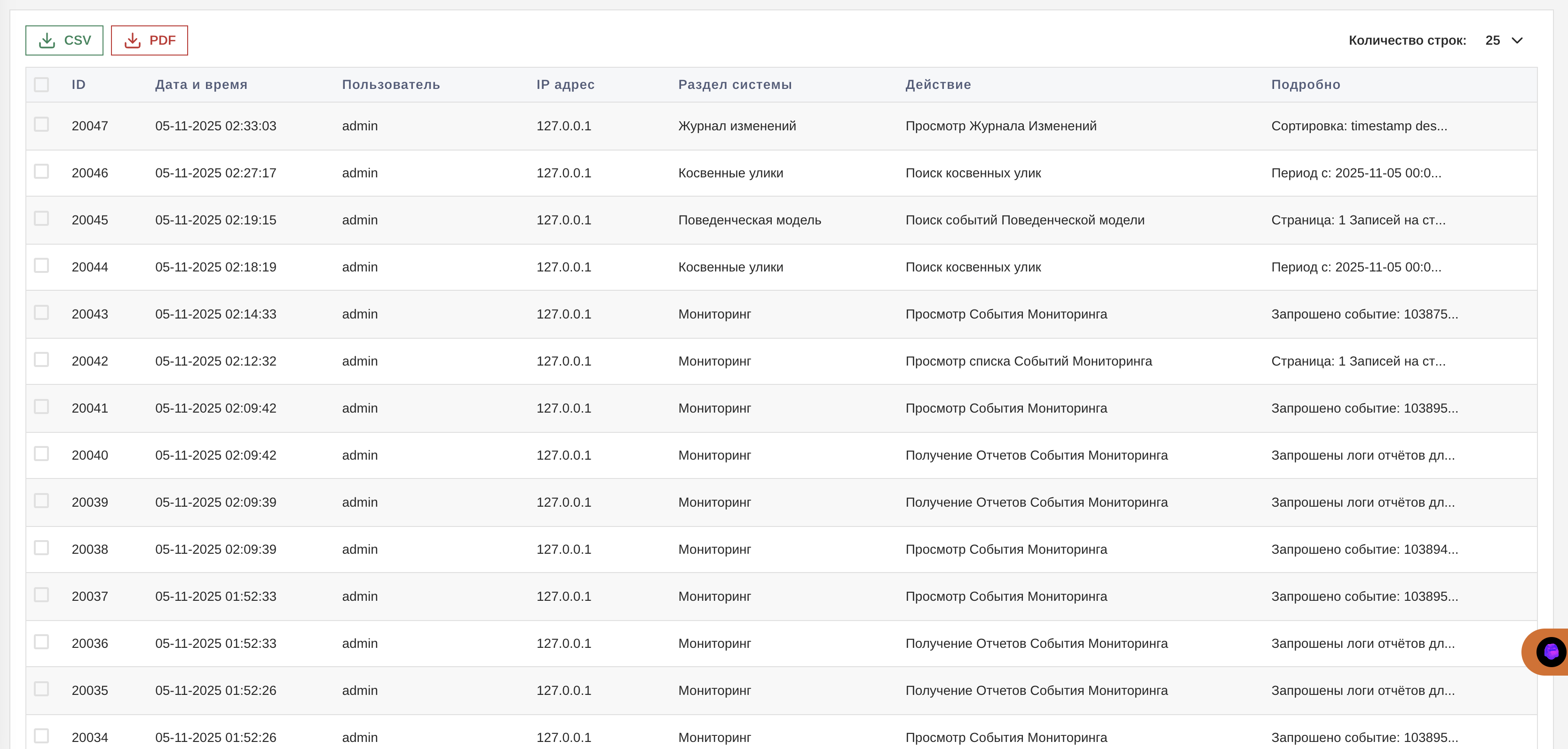The height and width of the screenshot is (749, 1568).
Task: Click 'Поведенческая модель' section cell in row 20045
Action: tap(749, 220)
